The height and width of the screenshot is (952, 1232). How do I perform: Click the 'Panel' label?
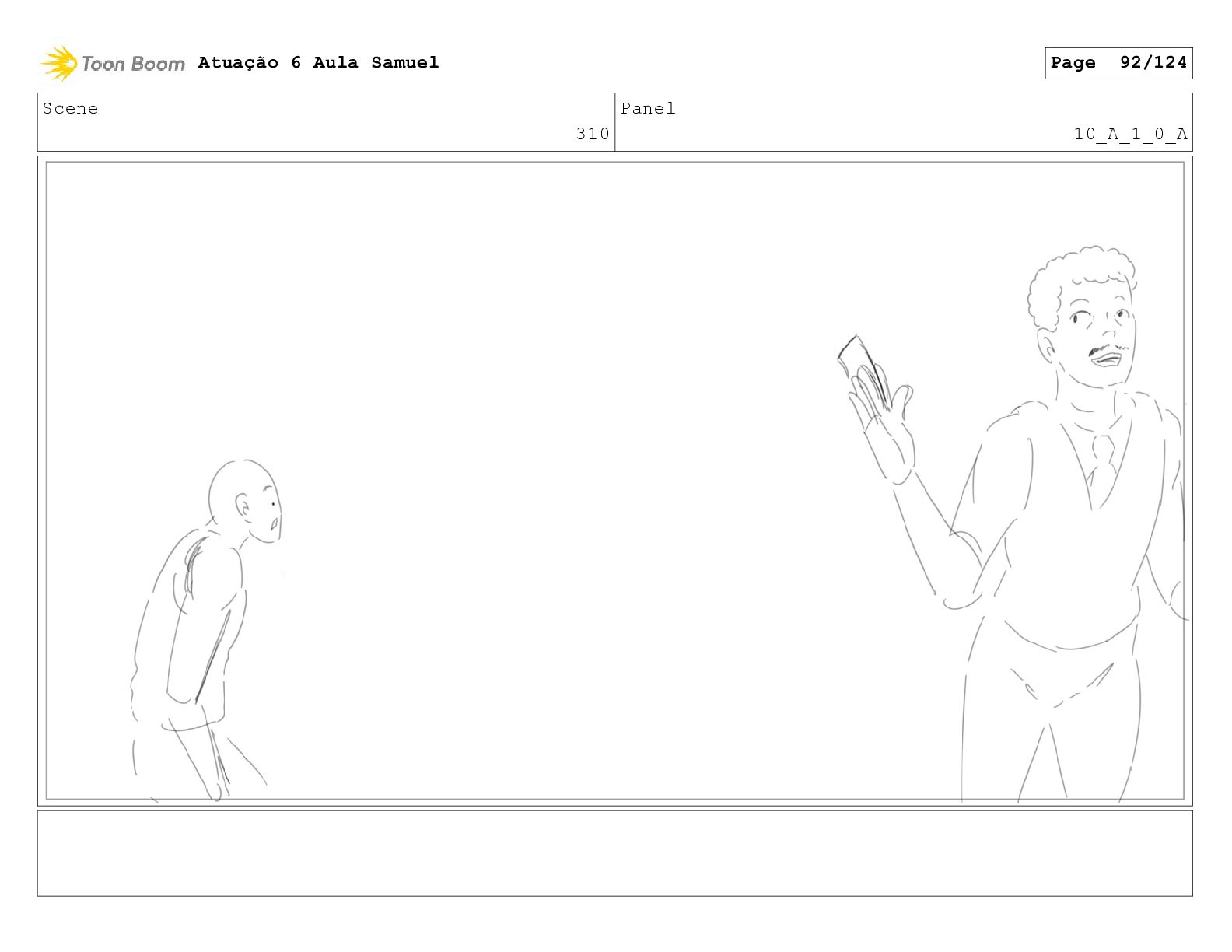pyautogui.click(x=648, y=108)
